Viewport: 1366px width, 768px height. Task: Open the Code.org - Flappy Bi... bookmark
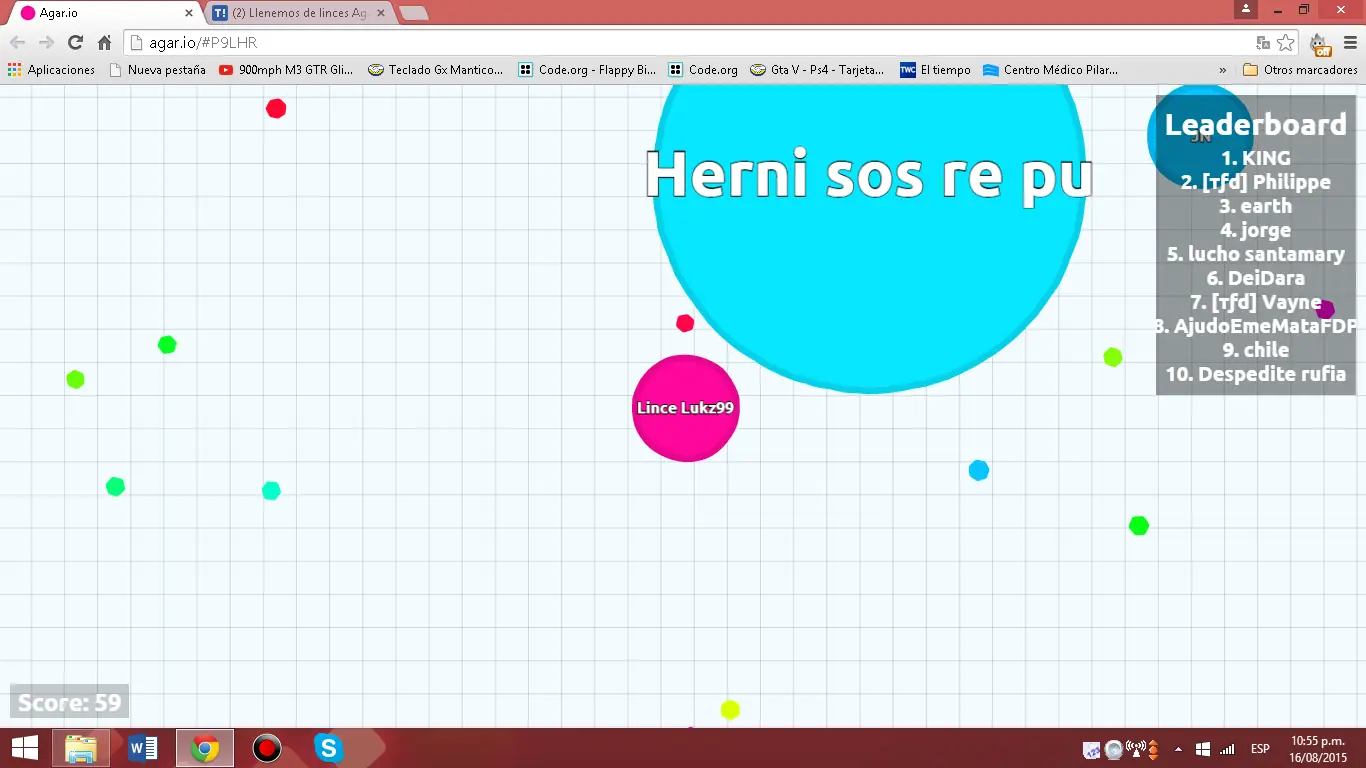click(587, 70)
